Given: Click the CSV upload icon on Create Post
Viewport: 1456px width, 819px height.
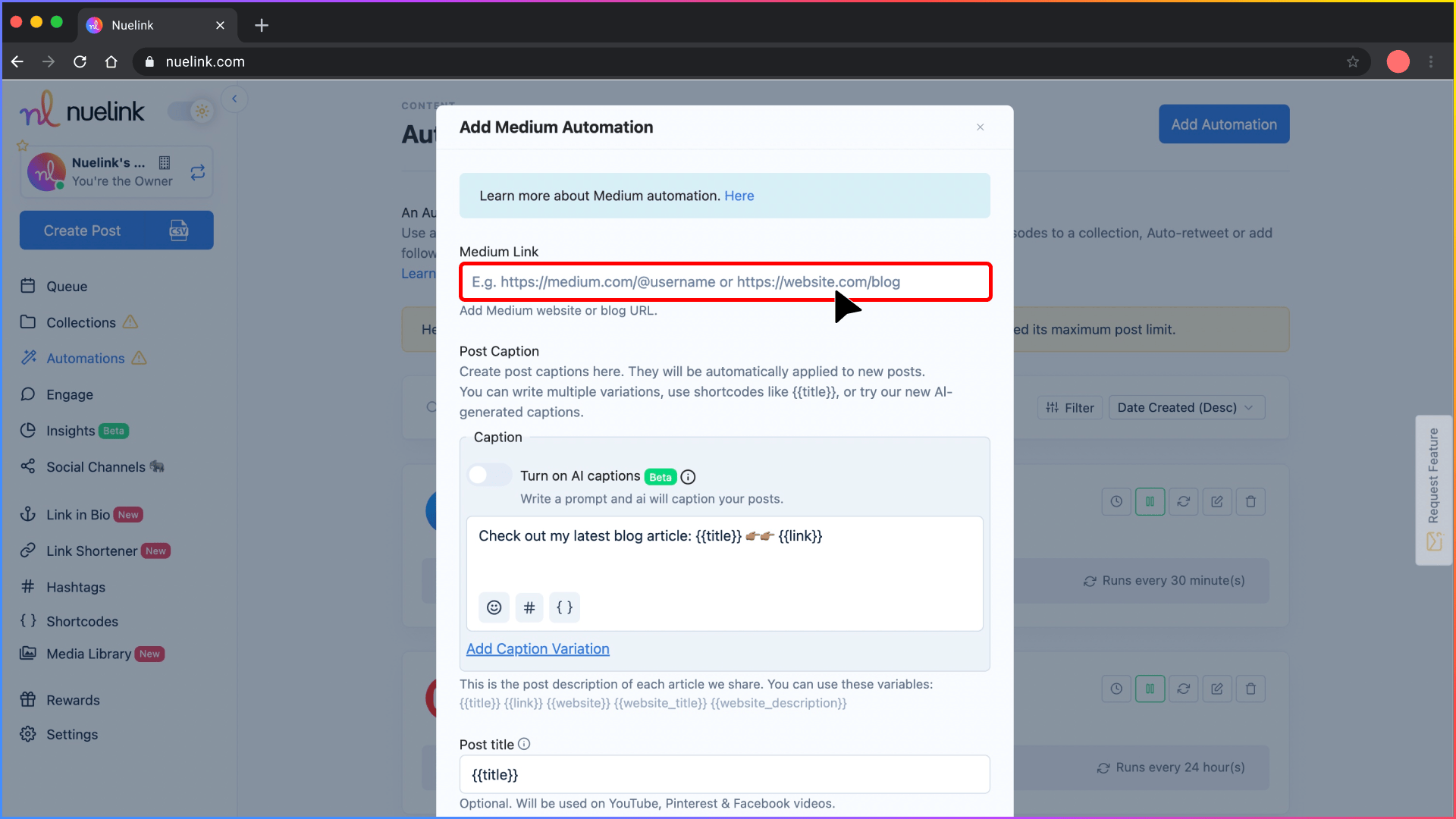Looking at the screenshot, I should coord(179,231).
